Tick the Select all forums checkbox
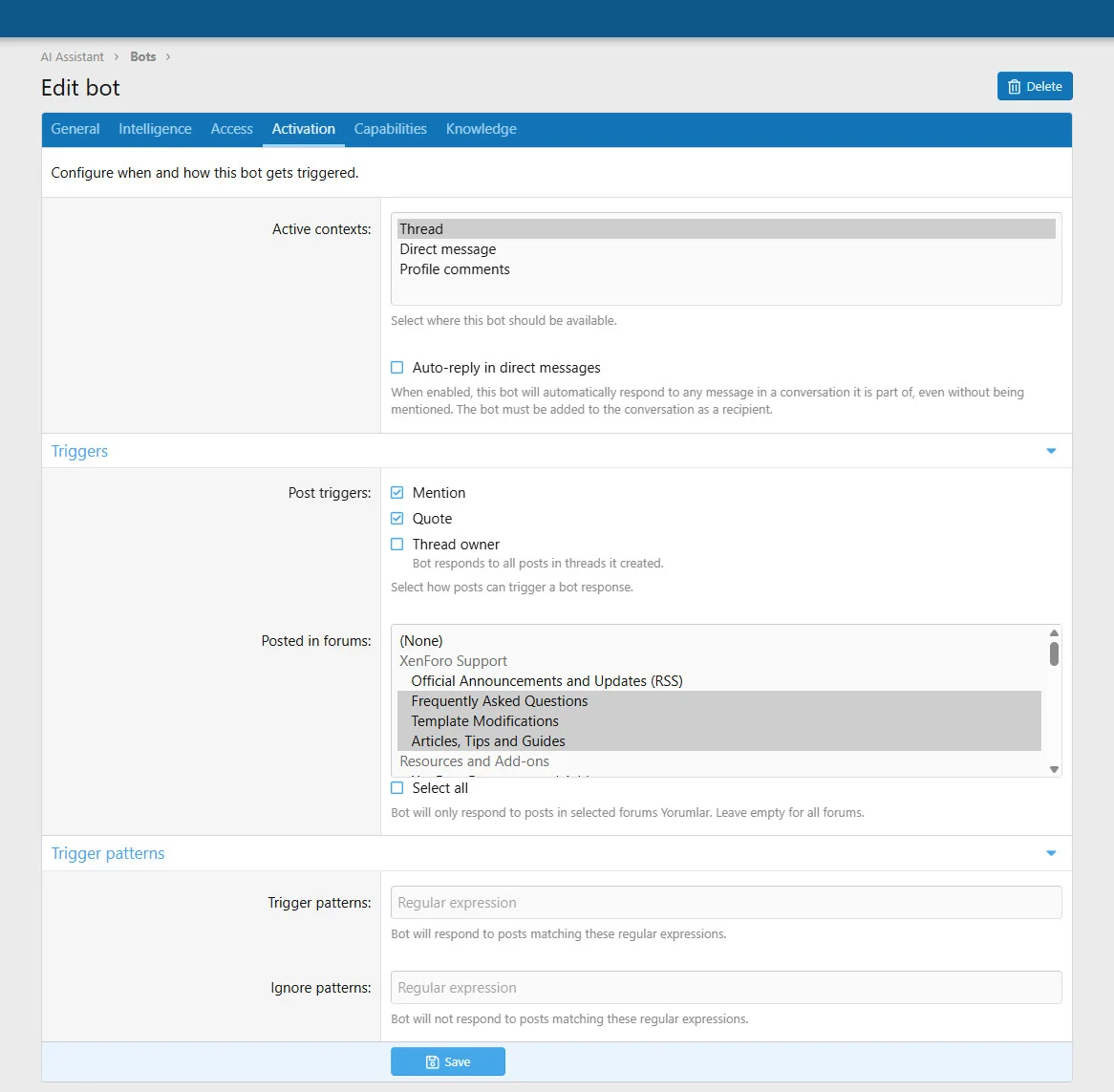The height and width of the screenshot is (1092, 1114). point(397,788)
